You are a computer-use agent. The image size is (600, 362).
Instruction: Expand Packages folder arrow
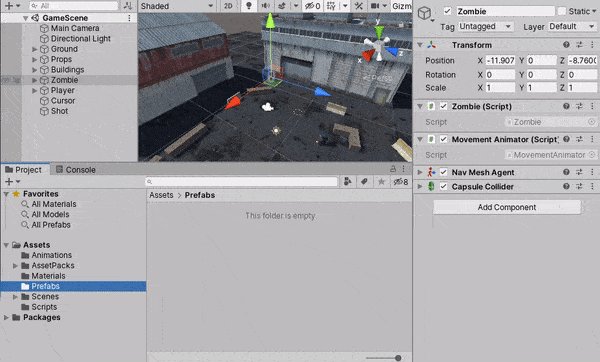(6, 317)
